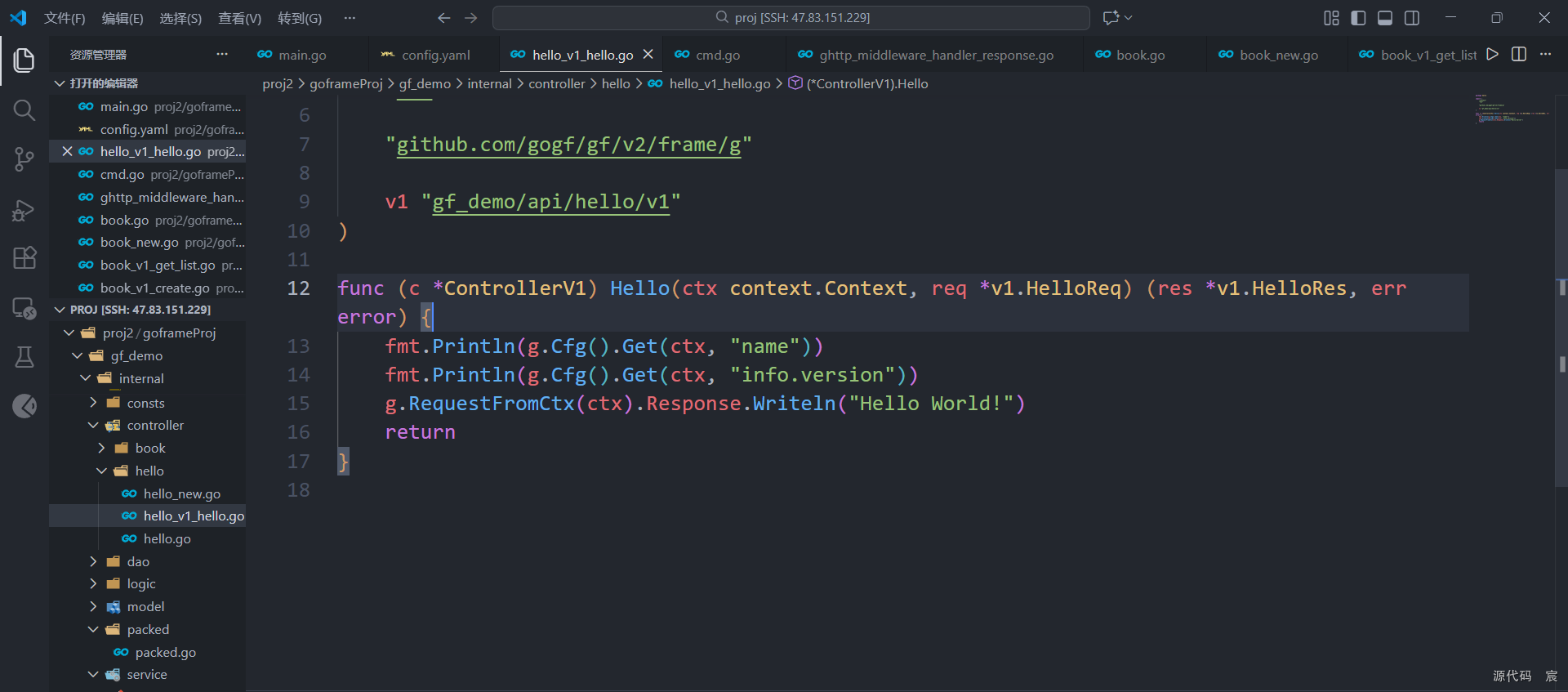Image resolution: width=1568 pixels, height=692 pixels.
Task: Click the last round activity bar icon
Action: 24,406
